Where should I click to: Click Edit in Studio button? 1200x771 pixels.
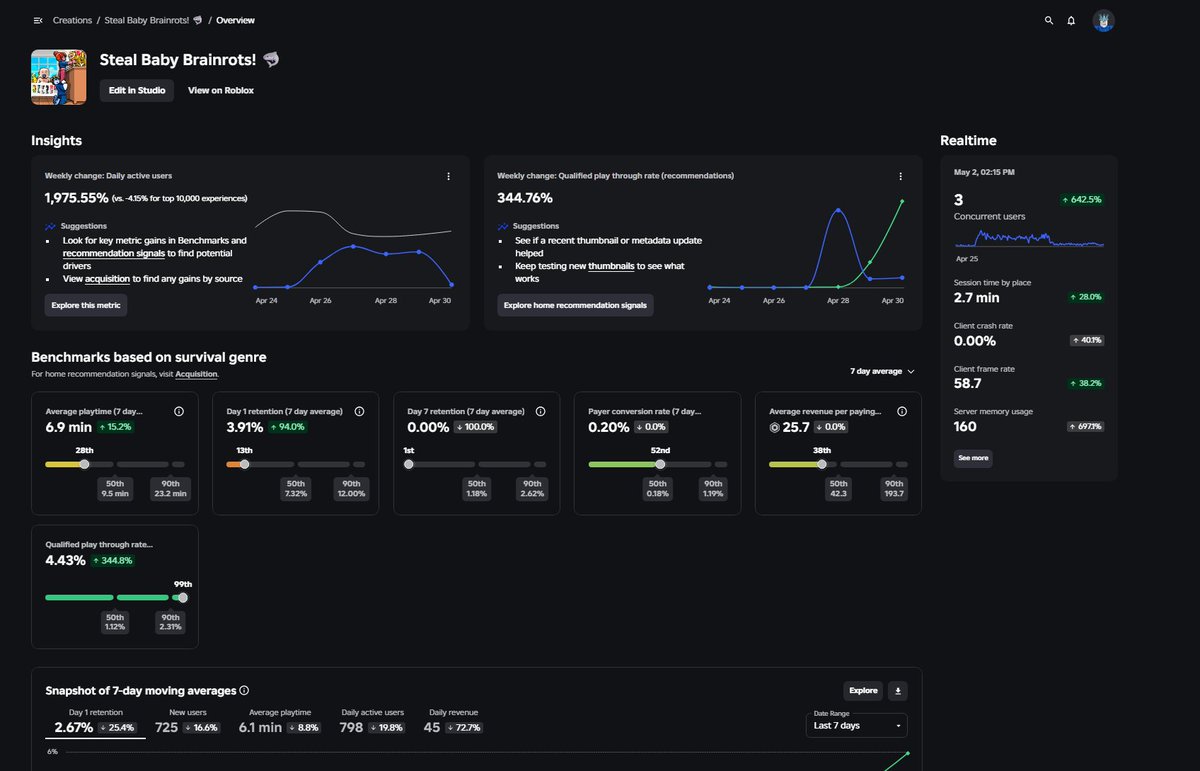click(136, 90)
